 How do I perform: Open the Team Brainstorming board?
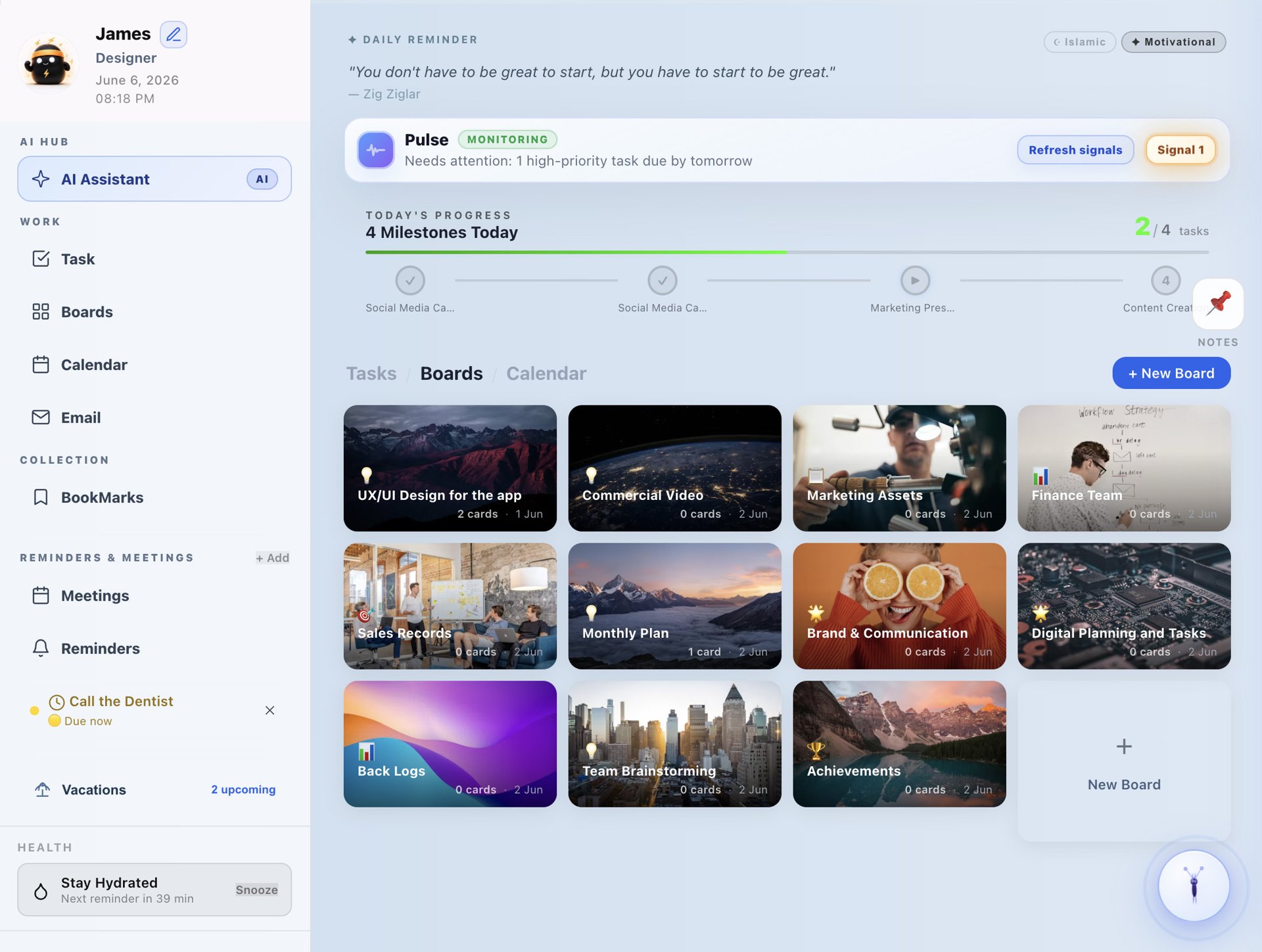[x=674, y=744]
